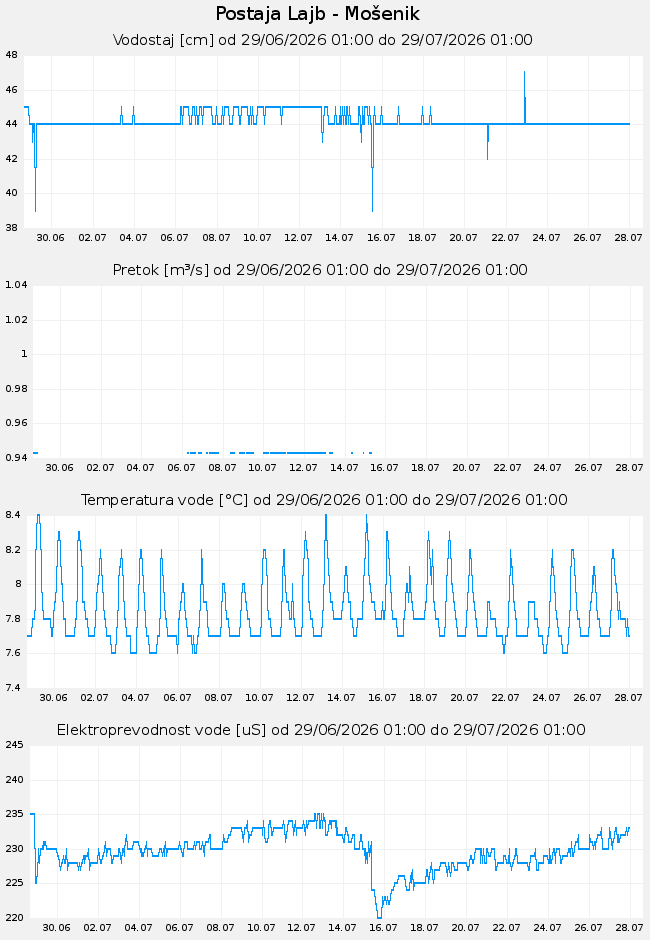Click the 1.04 value label on Pretok axis
The height and width of the screenshot is (940, 650).
16,285
